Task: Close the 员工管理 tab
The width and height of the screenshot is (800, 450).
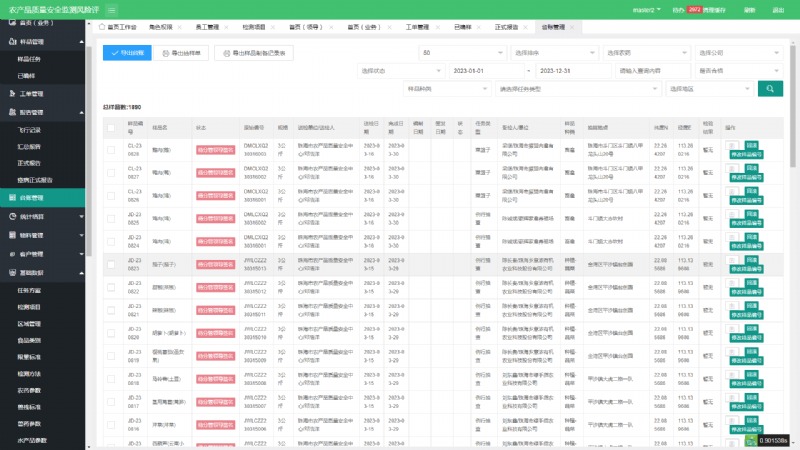Action: point(226,27)
